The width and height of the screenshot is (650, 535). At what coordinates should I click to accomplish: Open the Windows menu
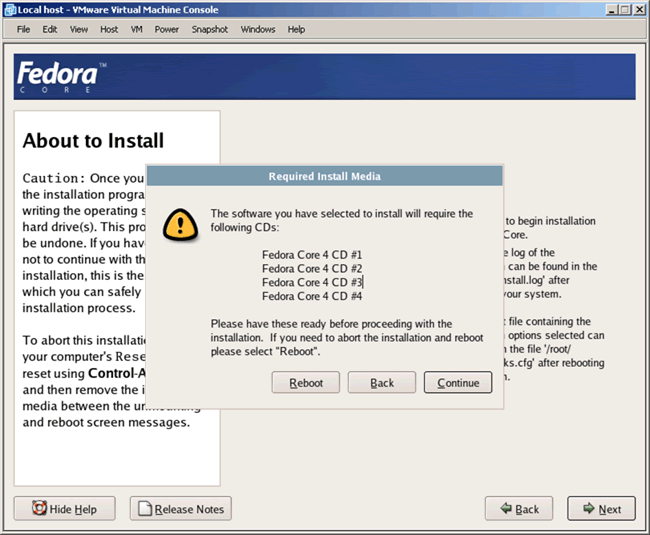pos(258,29)
